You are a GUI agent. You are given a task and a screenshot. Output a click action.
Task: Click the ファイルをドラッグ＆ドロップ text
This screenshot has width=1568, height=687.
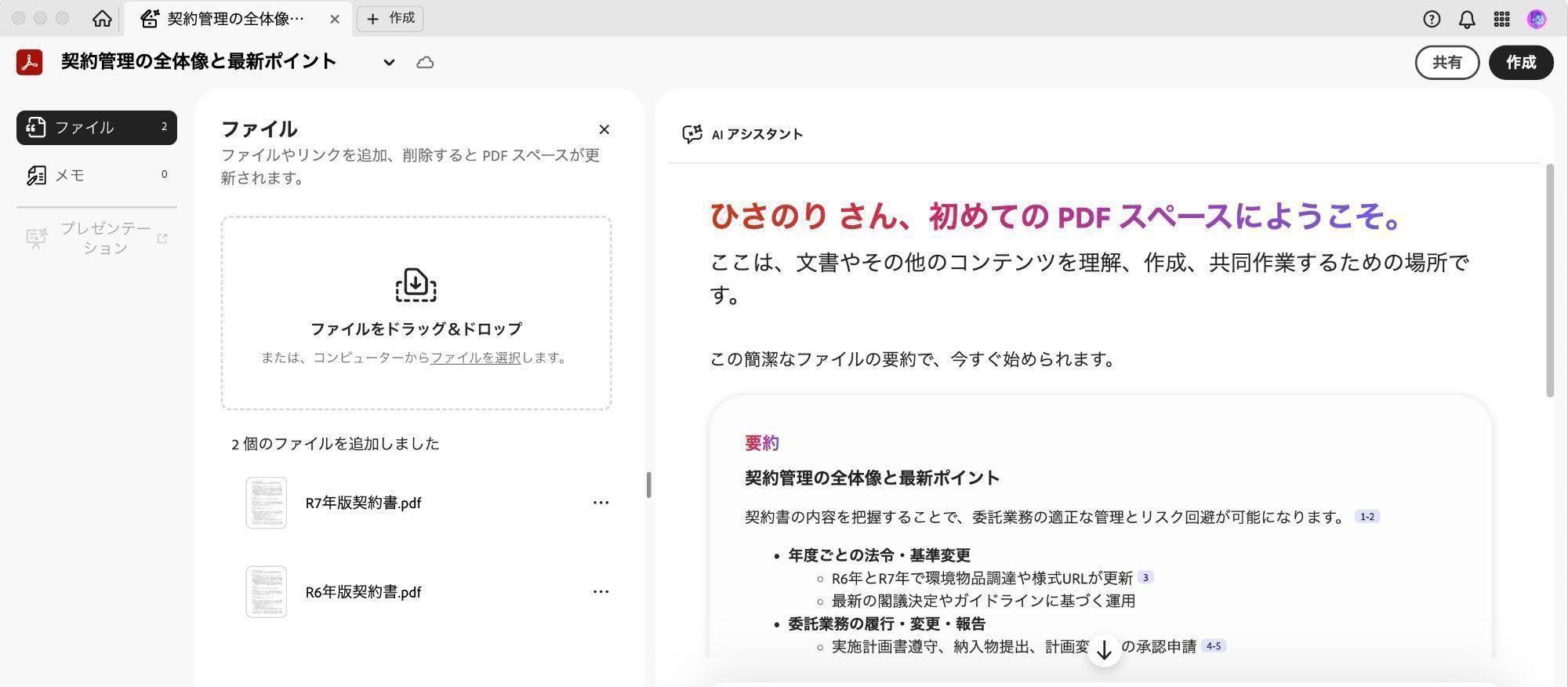coord(416,329)
